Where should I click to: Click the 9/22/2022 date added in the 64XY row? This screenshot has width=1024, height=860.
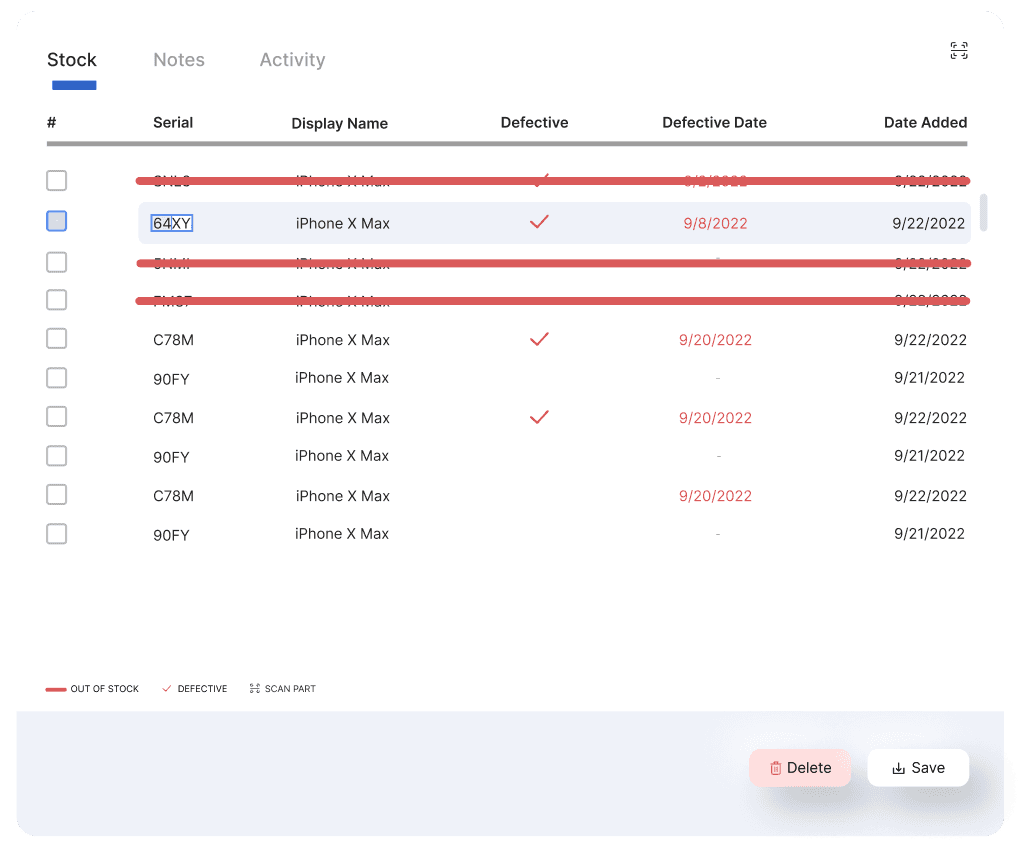[x=929, y=223]
